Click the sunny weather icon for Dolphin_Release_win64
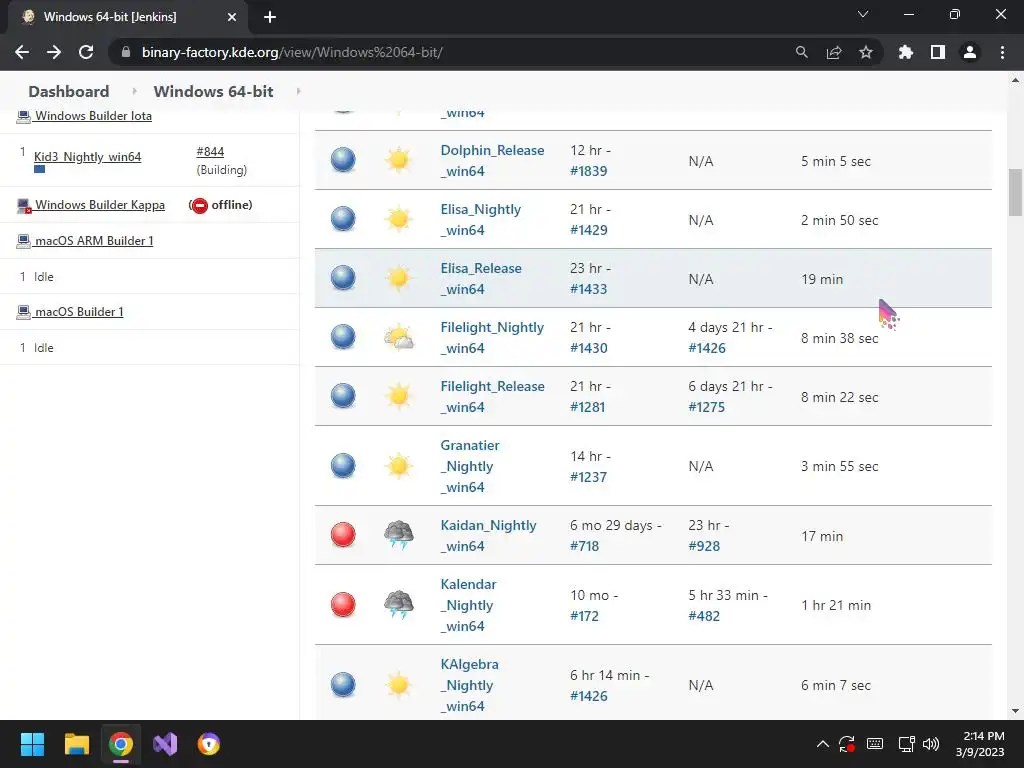1024x768 pixels. (x=398, y=160)
